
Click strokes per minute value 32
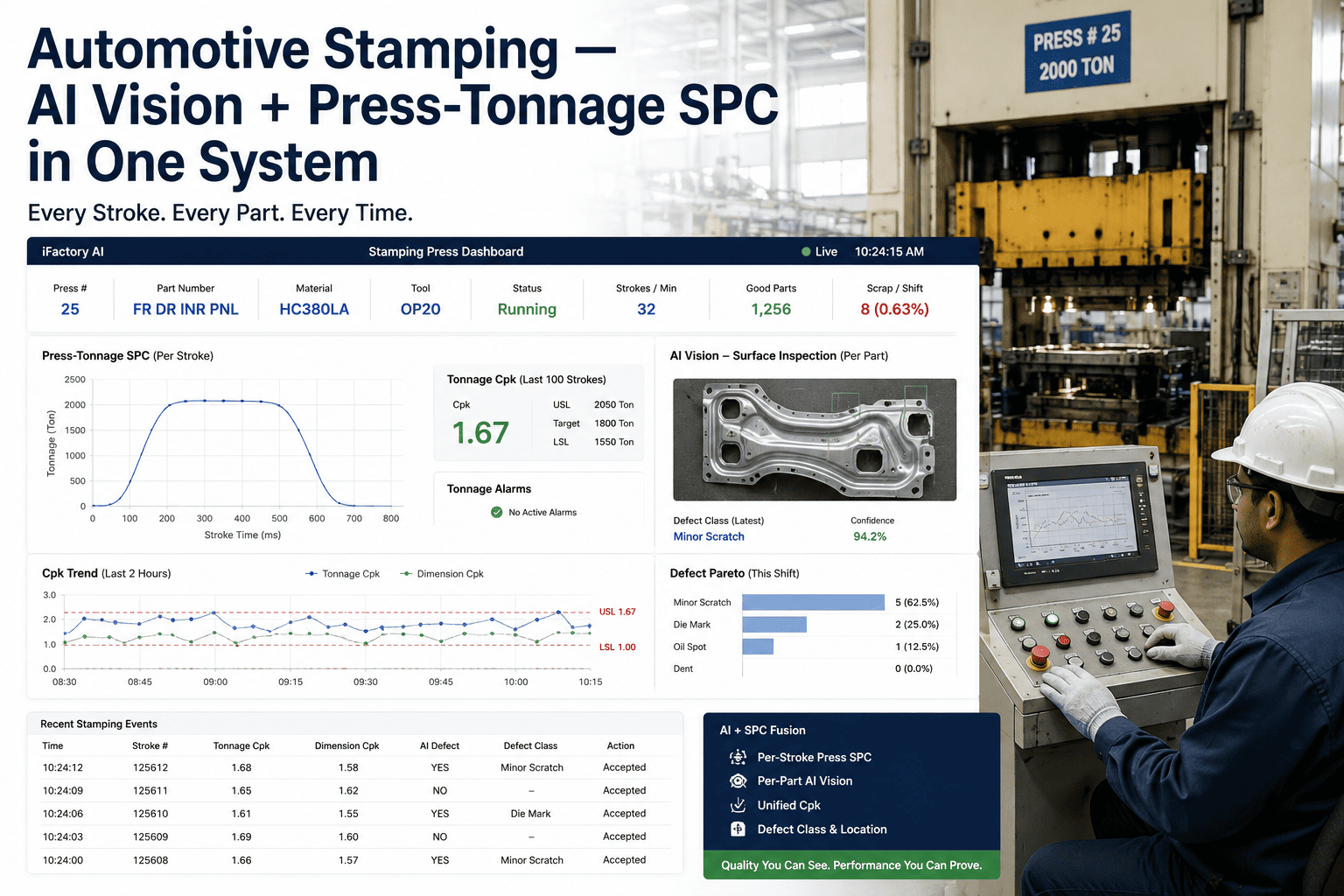pos(647,310)
